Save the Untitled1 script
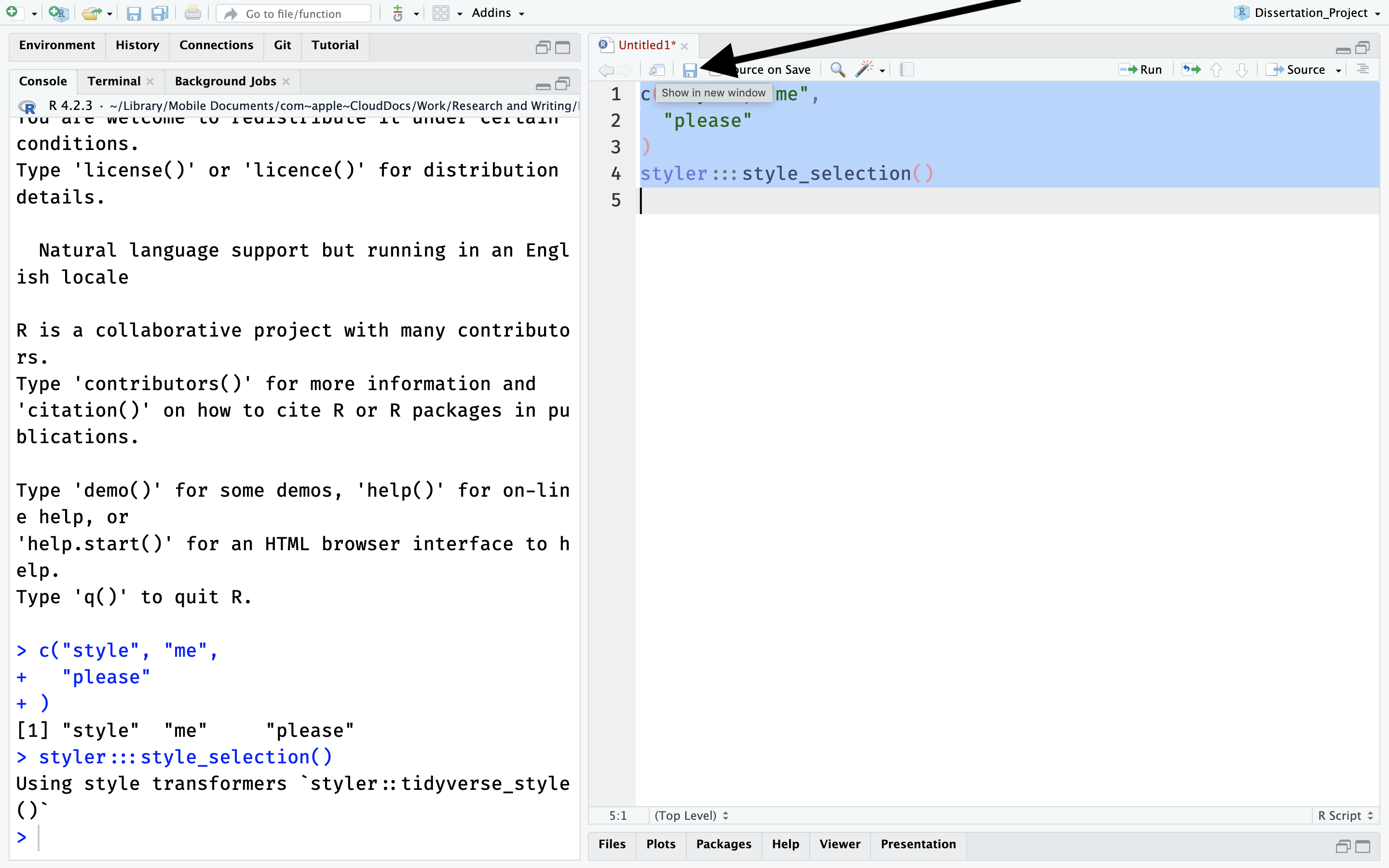1389x868 pixels. (690, 69)
